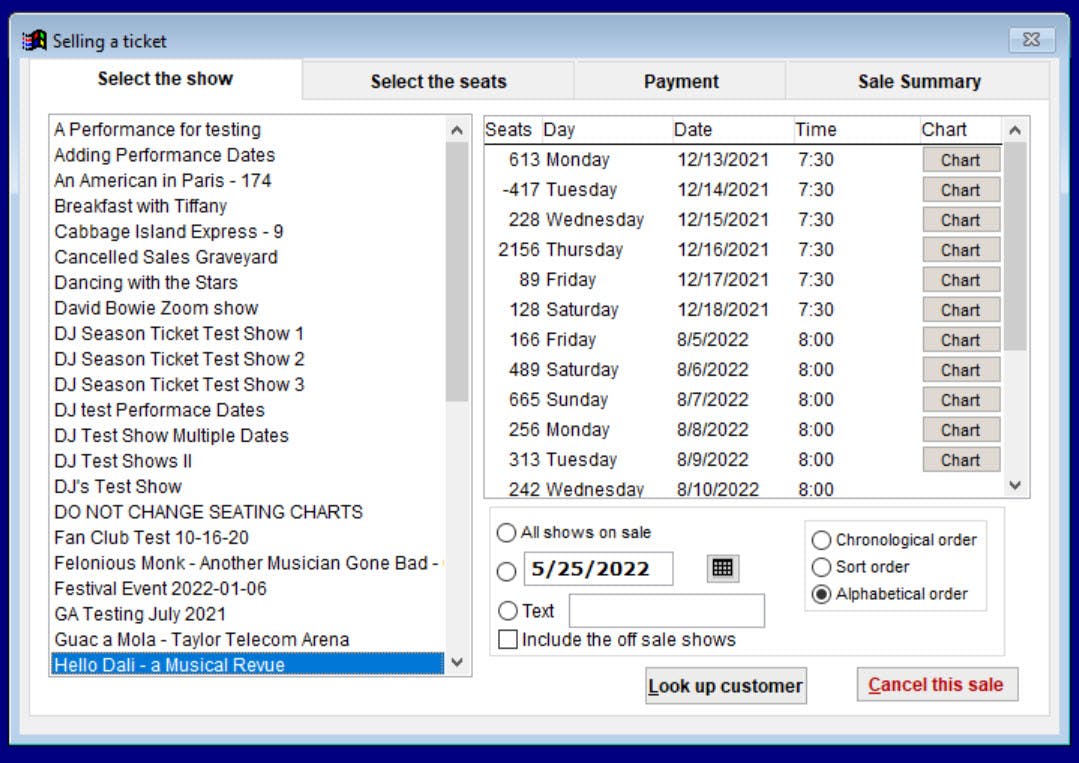Enable Include the off sale shows
The height and width of the screenshot is (763, 1079).
[508, 639]
